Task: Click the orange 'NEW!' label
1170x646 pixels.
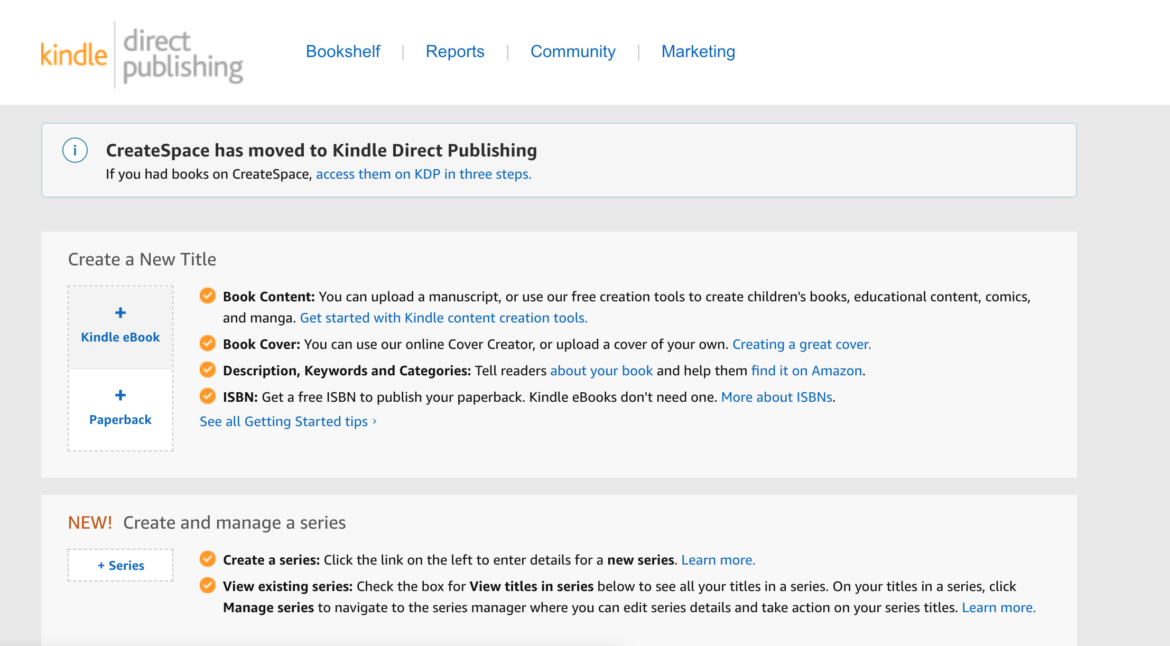Action: tap(90, 523)
